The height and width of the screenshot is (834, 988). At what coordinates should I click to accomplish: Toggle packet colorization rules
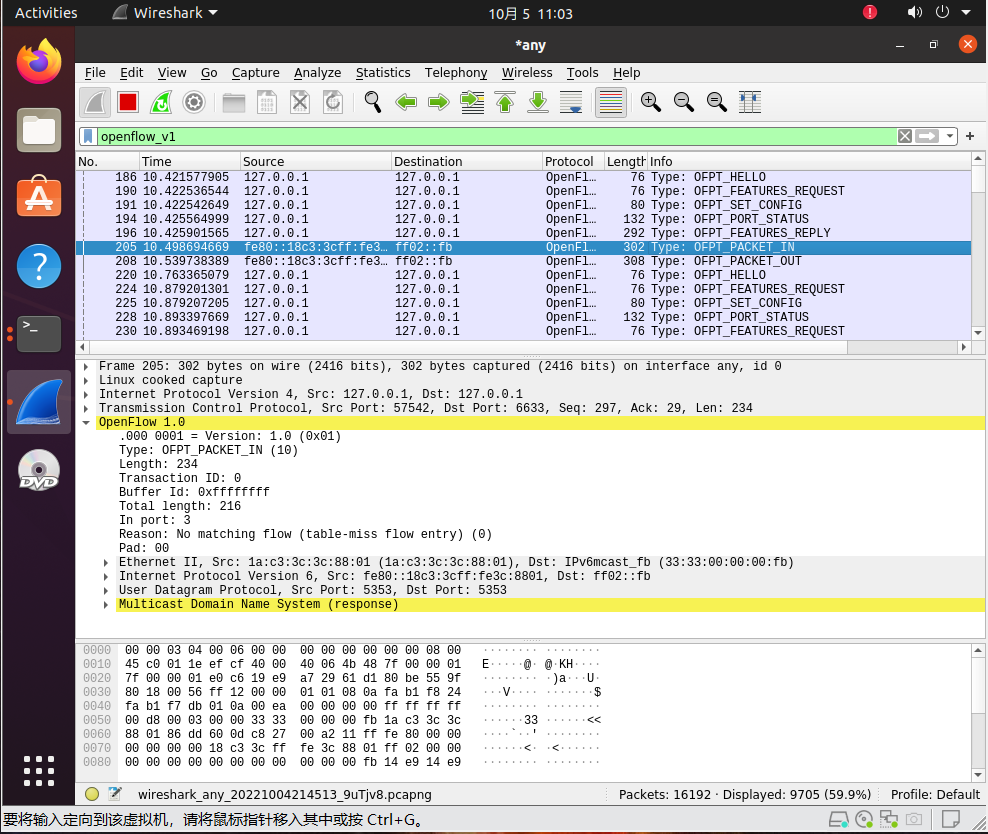[x=610, y=102]
